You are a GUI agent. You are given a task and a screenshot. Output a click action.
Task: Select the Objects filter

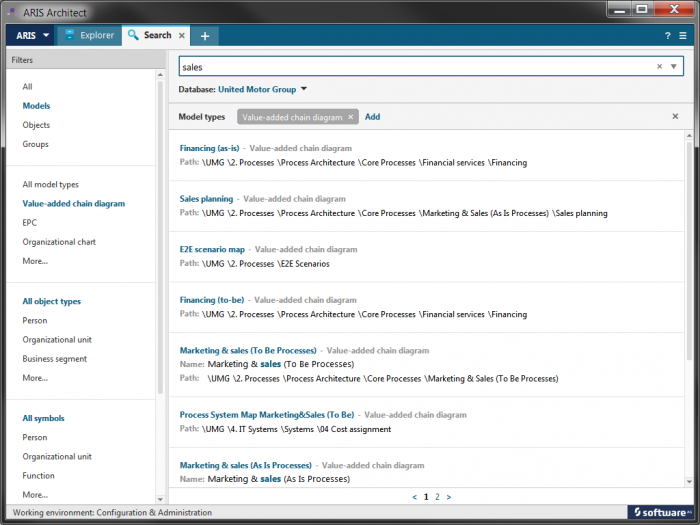[36, 125]
